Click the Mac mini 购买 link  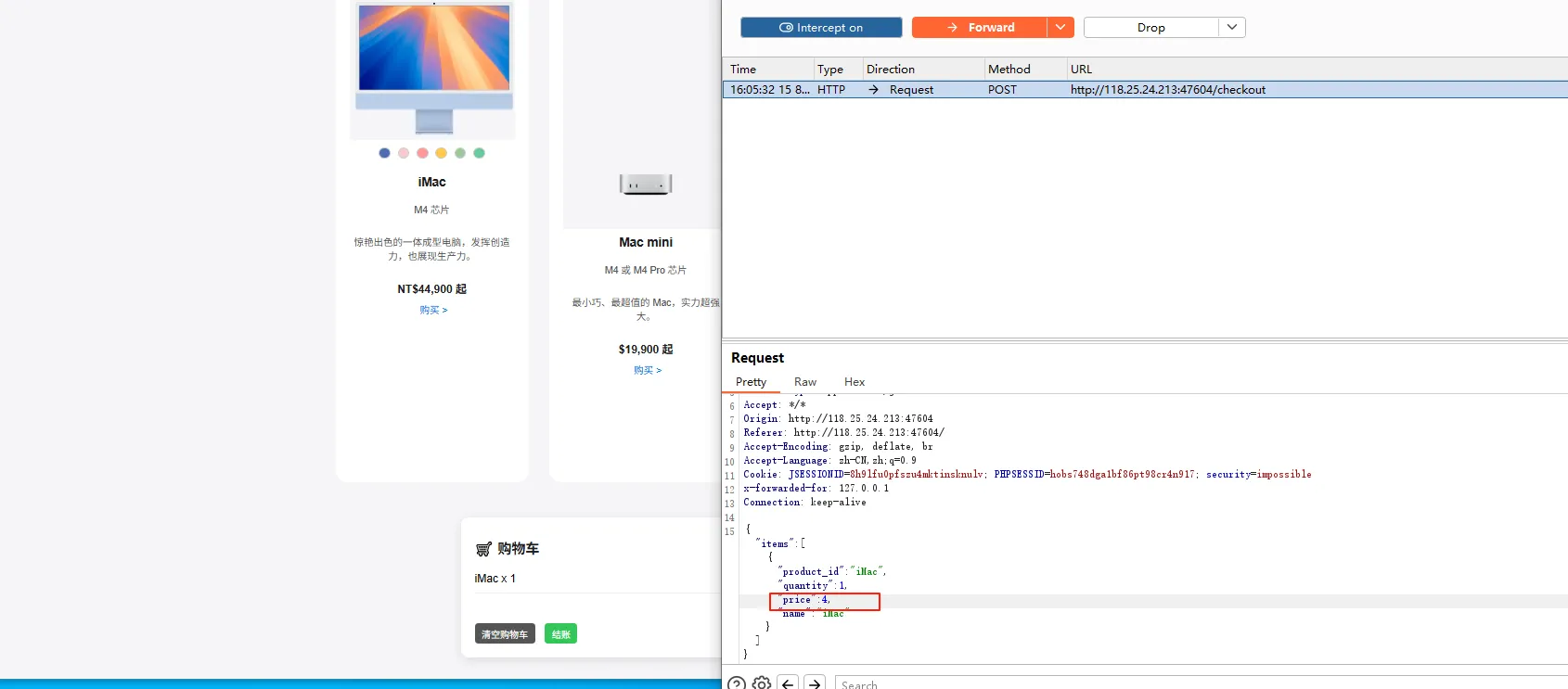point(648,370)
